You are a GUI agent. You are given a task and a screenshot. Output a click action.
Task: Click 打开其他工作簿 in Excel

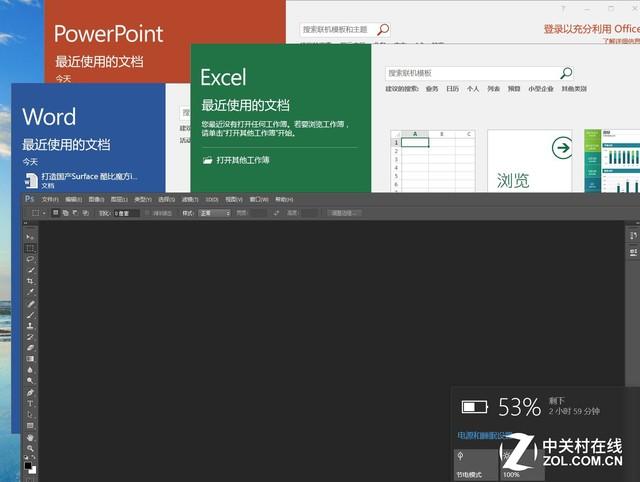click(236, 160)
